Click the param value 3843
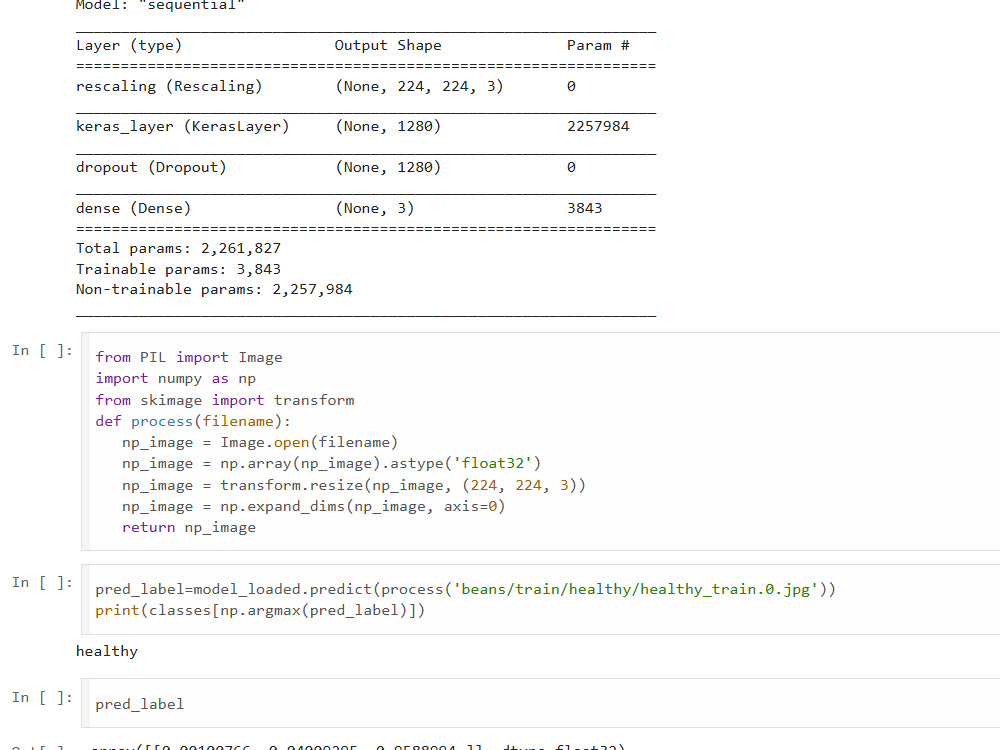 tap(585, 208)
